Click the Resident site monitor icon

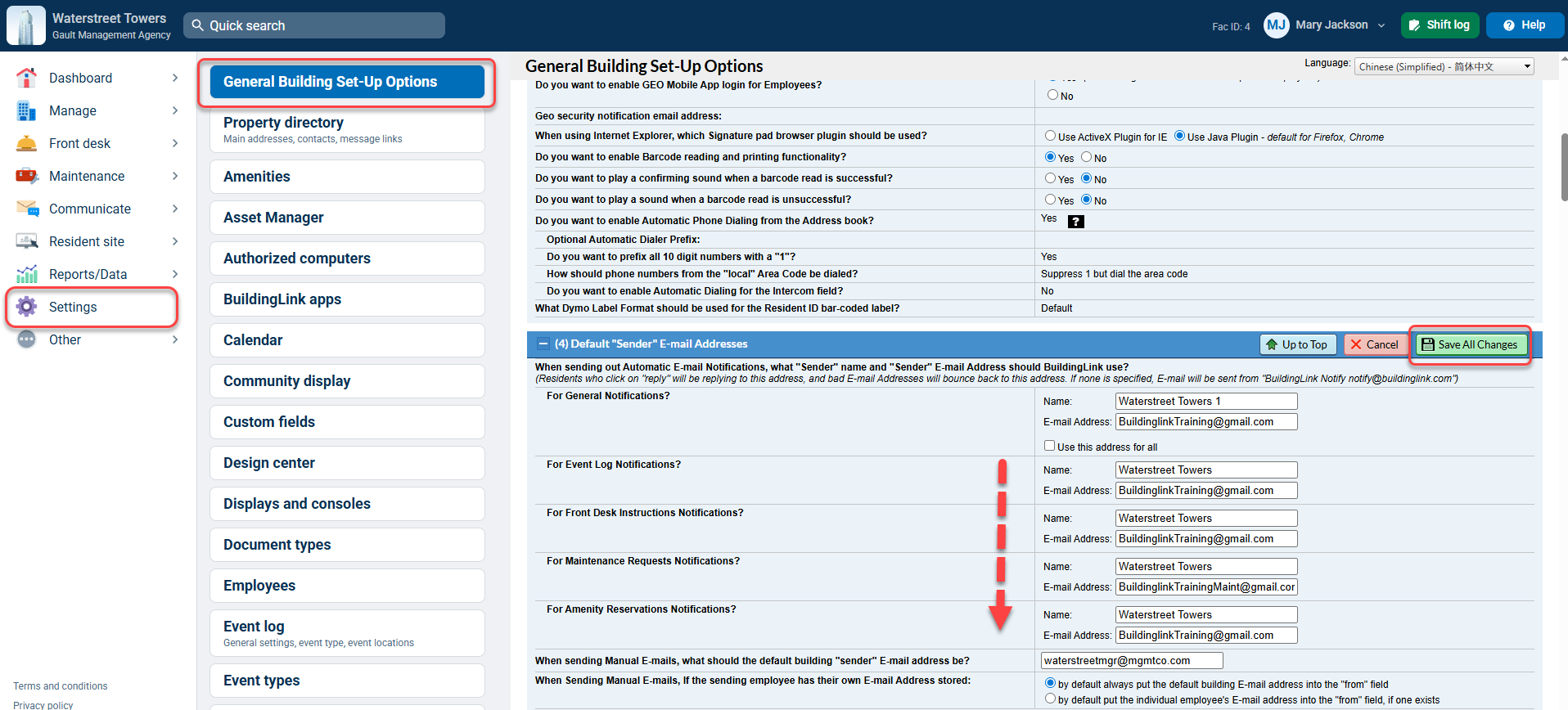pyautogui.click(x=27, y=241)
